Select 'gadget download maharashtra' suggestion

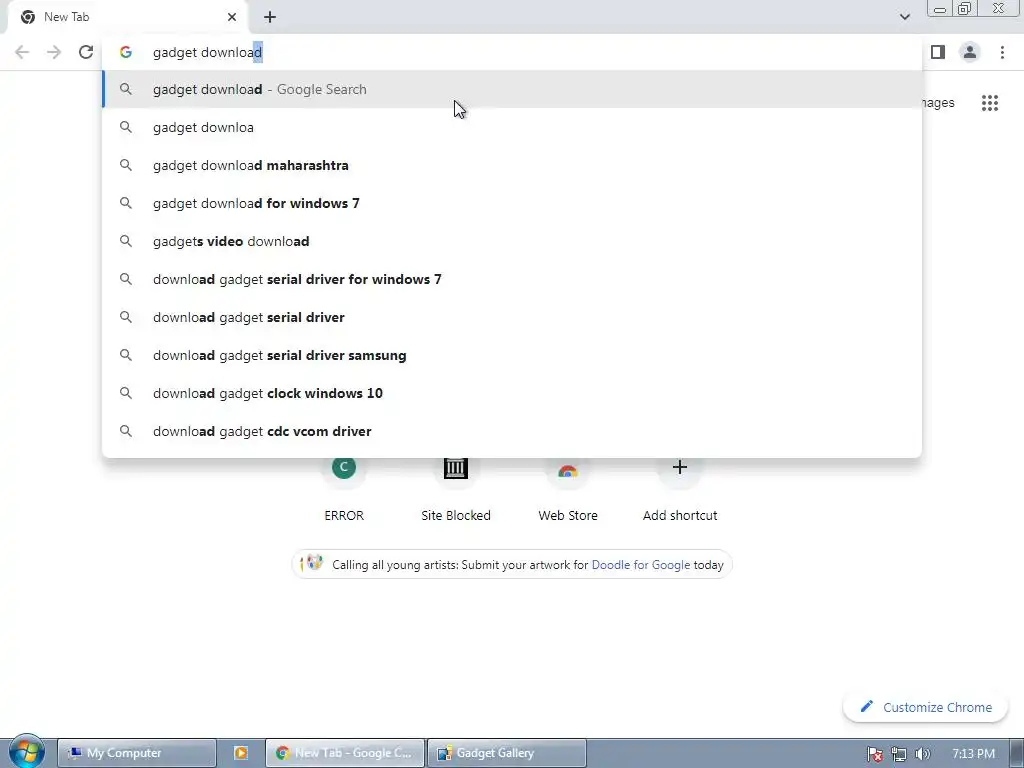tap(512, 165)
